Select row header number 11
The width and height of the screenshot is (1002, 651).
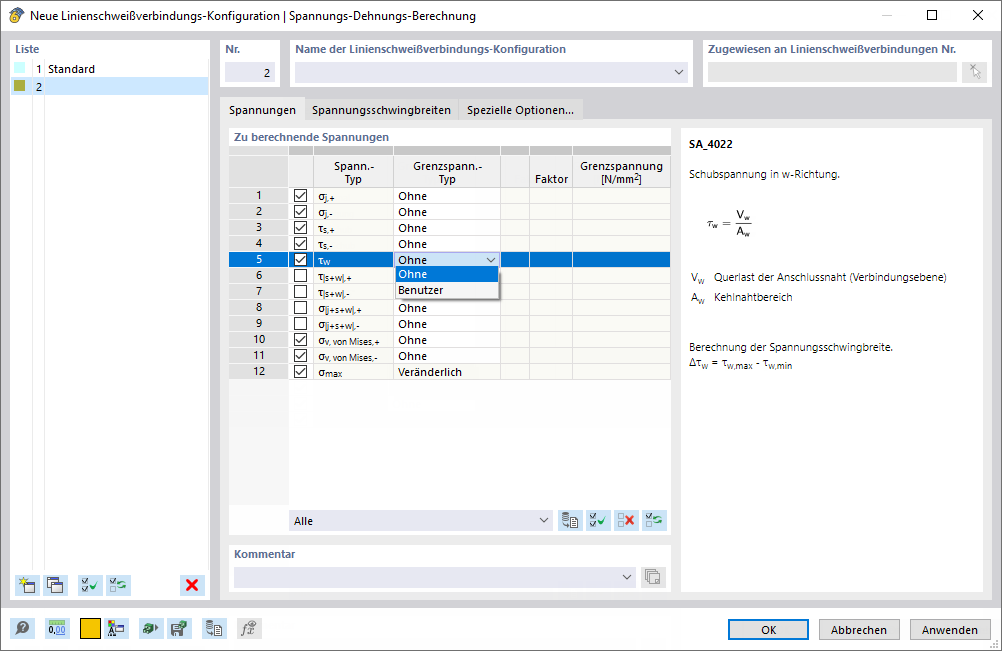pos(259,355)
